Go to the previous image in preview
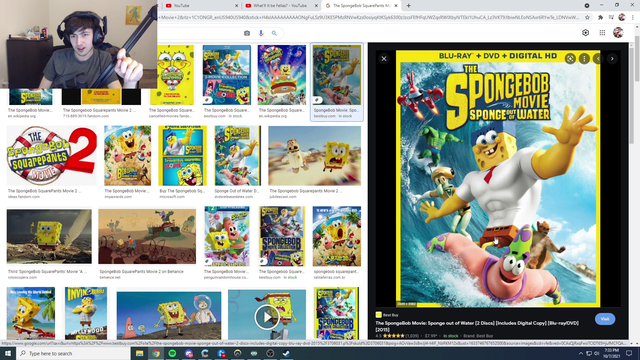640x360 pixels. point(598,59)
